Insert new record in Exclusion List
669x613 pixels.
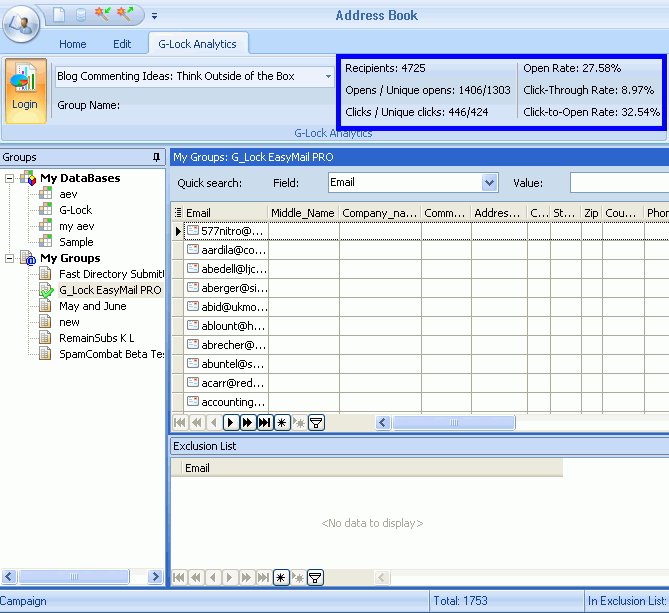pyautogui.click(x=281, y=578)
